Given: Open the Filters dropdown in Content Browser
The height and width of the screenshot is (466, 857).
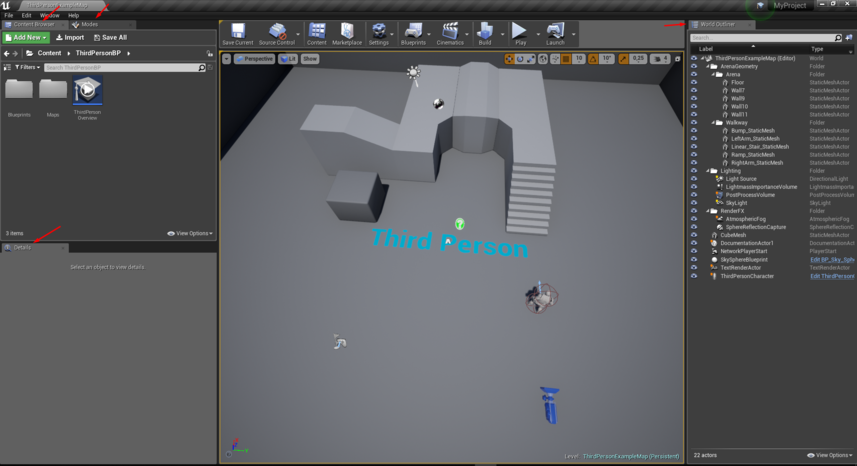Looking at the screenshot, I should [x=27, y=67].
